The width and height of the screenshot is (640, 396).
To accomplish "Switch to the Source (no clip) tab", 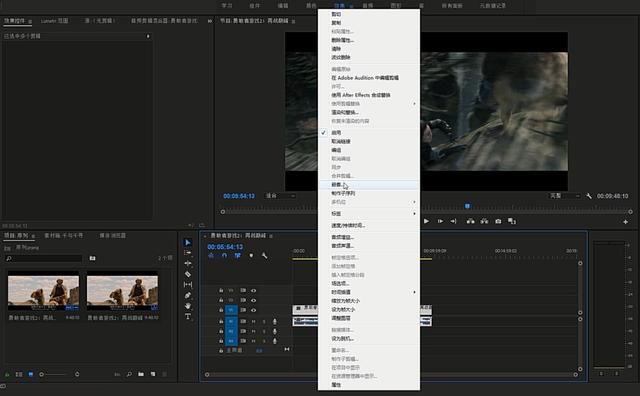I will [100, 21].
